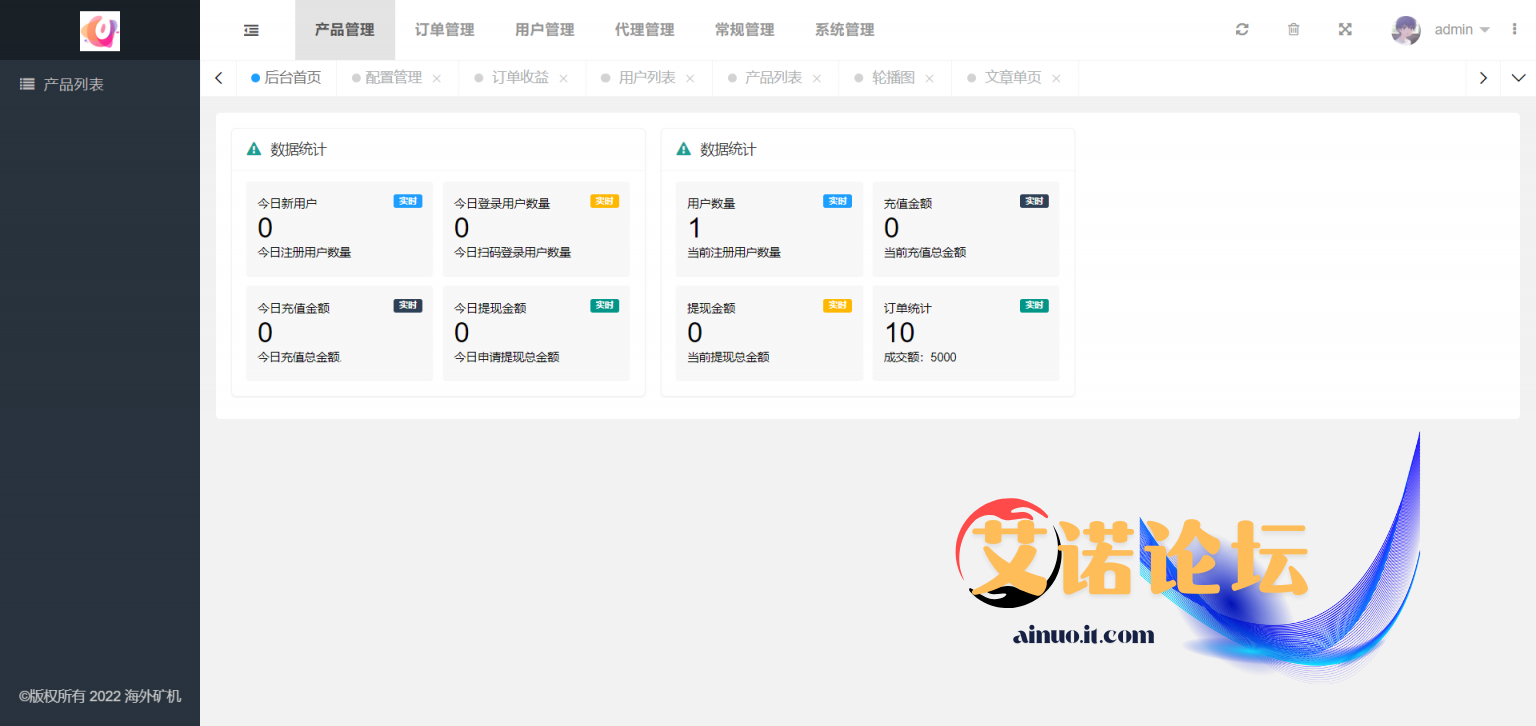The image size is (1536, 726).
Task: Open the vertical dots more menu
Action: click(1514, 30)
